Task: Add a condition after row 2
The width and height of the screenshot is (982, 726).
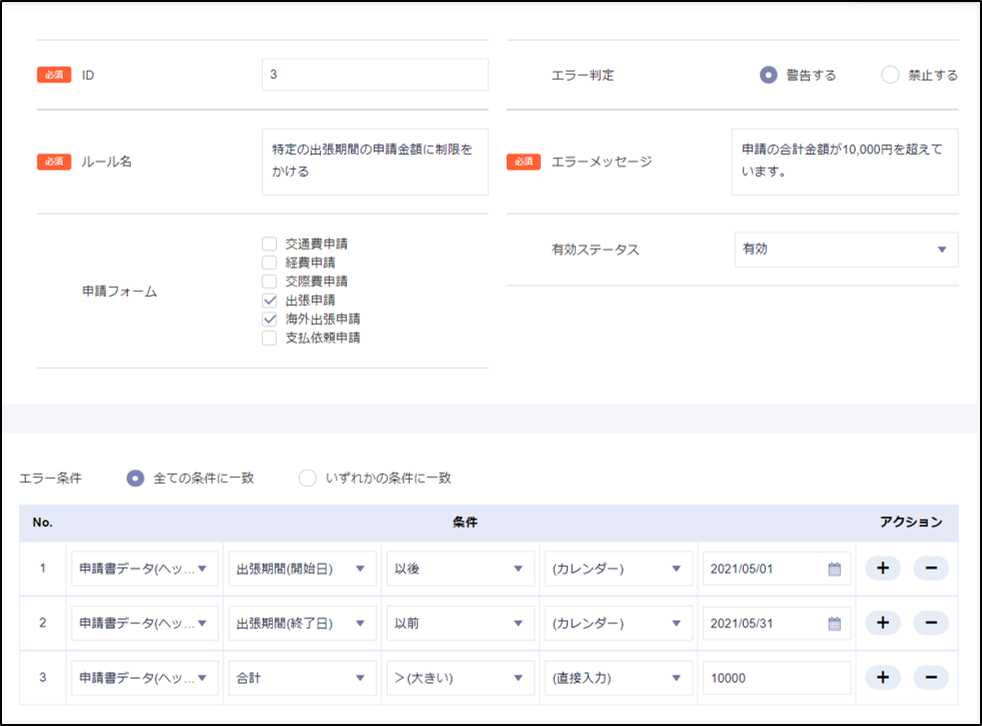Action: coord(882,623)
